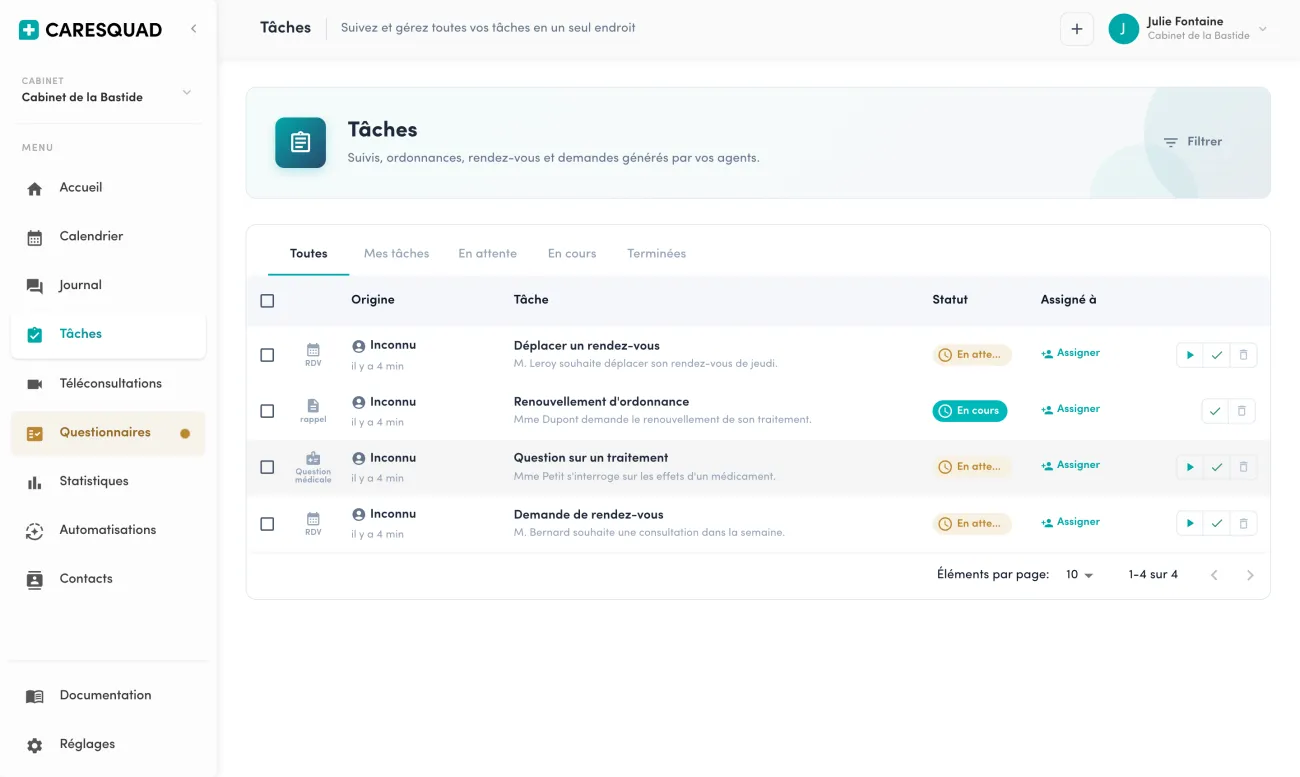This screenshot has width=1300, height=777.
Task: Click En atte... badge for Question sur un traitement
Action: click(971, 467)
